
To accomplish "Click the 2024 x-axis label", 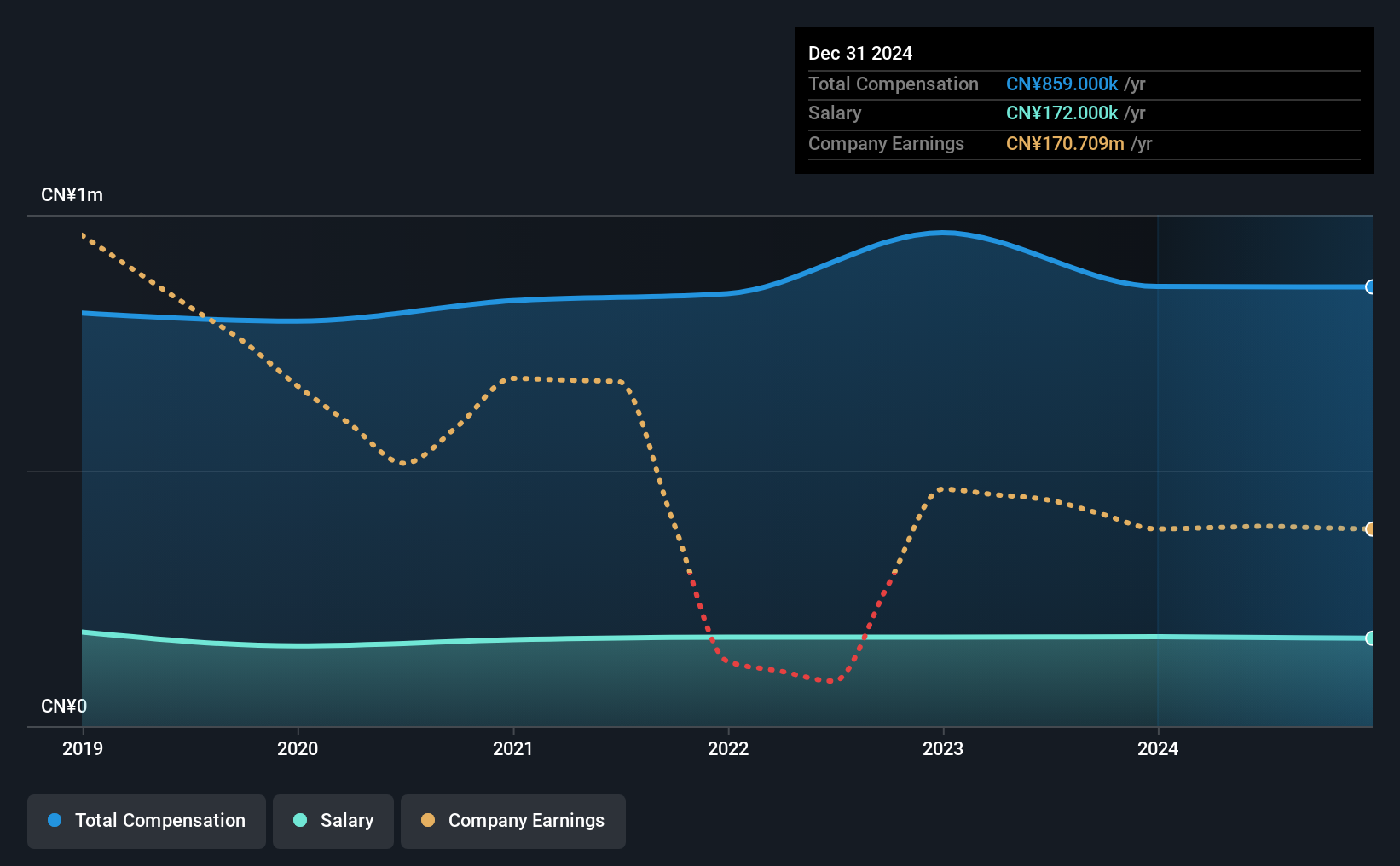I will [1158, 748].
